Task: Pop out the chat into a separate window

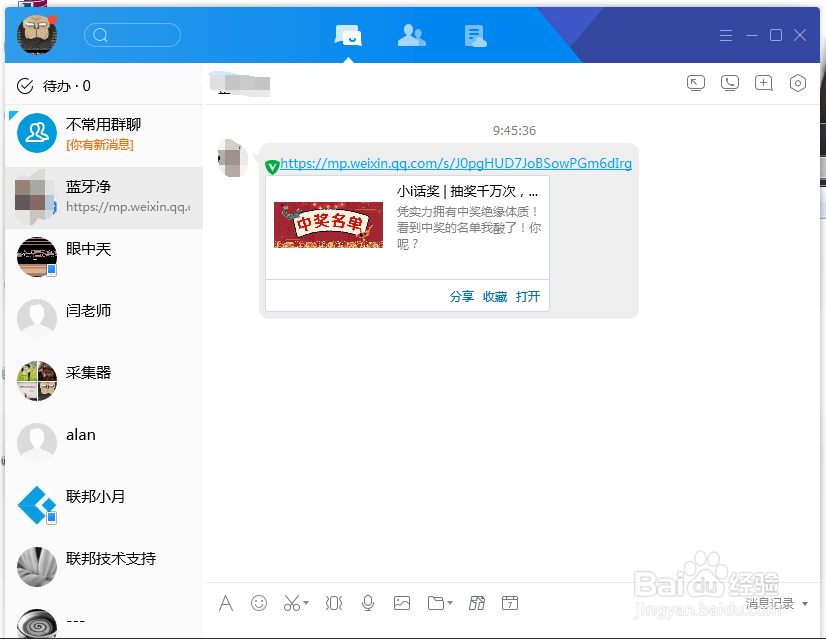Action: coord(695,83)
